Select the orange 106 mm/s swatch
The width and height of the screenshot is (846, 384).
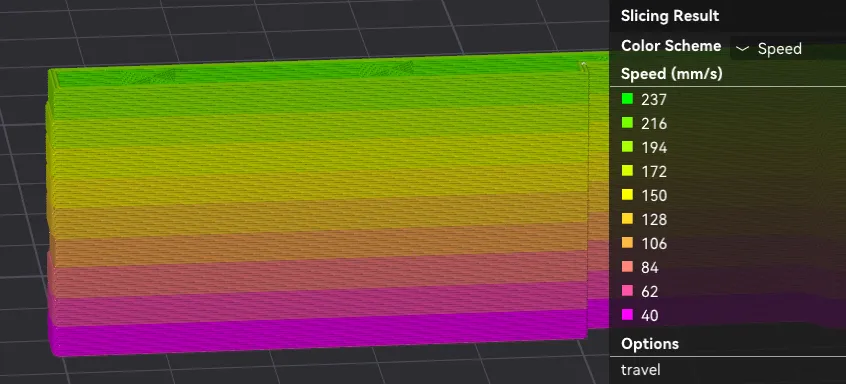tap(627, 243)
